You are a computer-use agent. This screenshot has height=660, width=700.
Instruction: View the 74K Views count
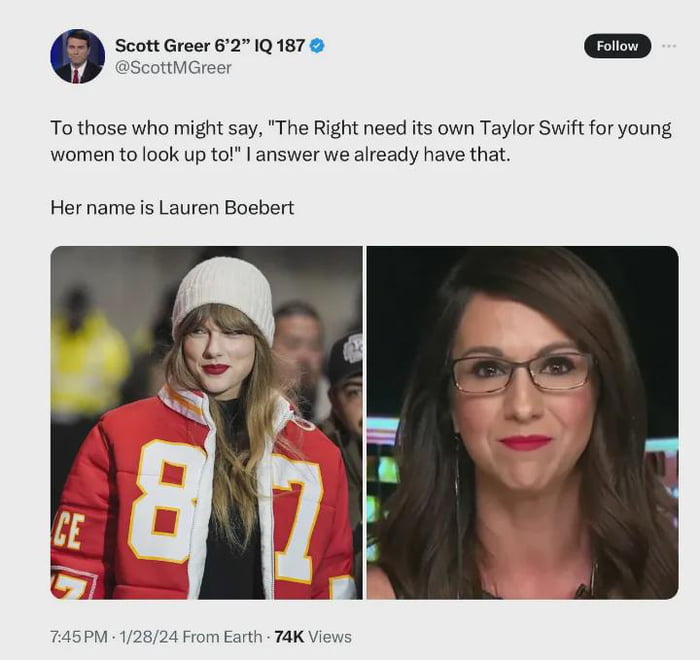[313, 637]
